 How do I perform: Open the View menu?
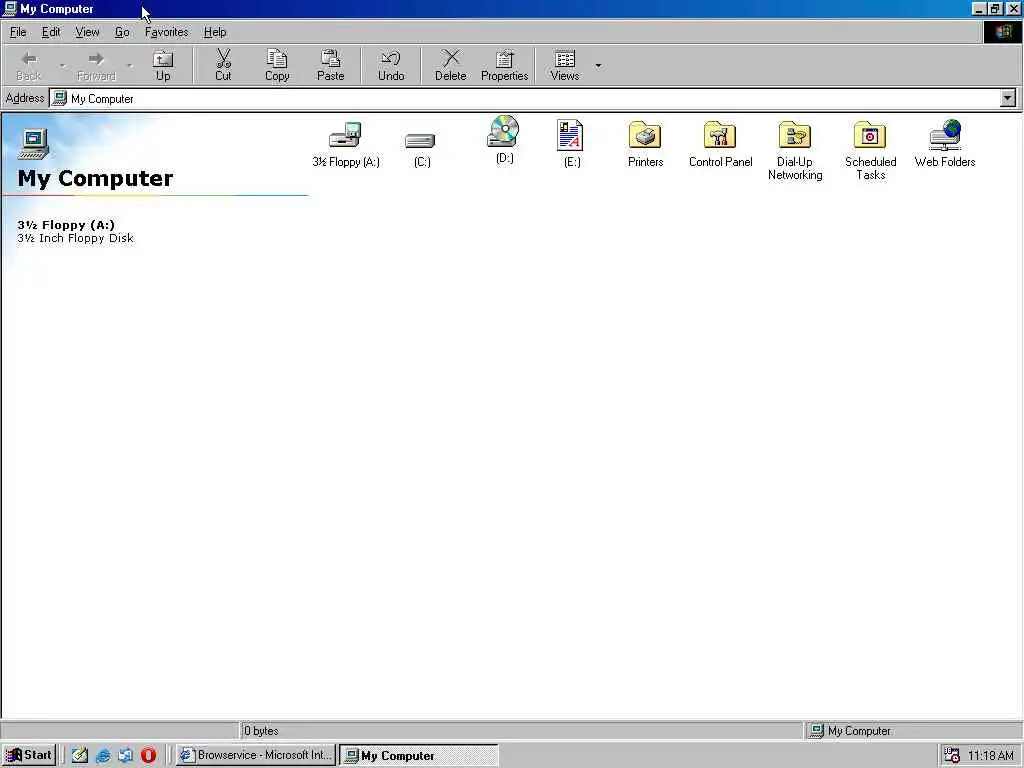point(87,32)
